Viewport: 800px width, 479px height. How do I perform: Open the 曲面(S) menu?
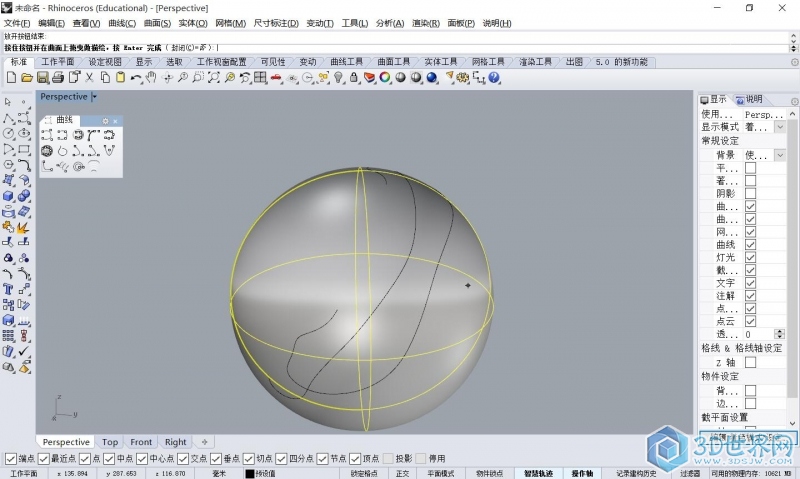pyautogui.click(x=157, y=23)
